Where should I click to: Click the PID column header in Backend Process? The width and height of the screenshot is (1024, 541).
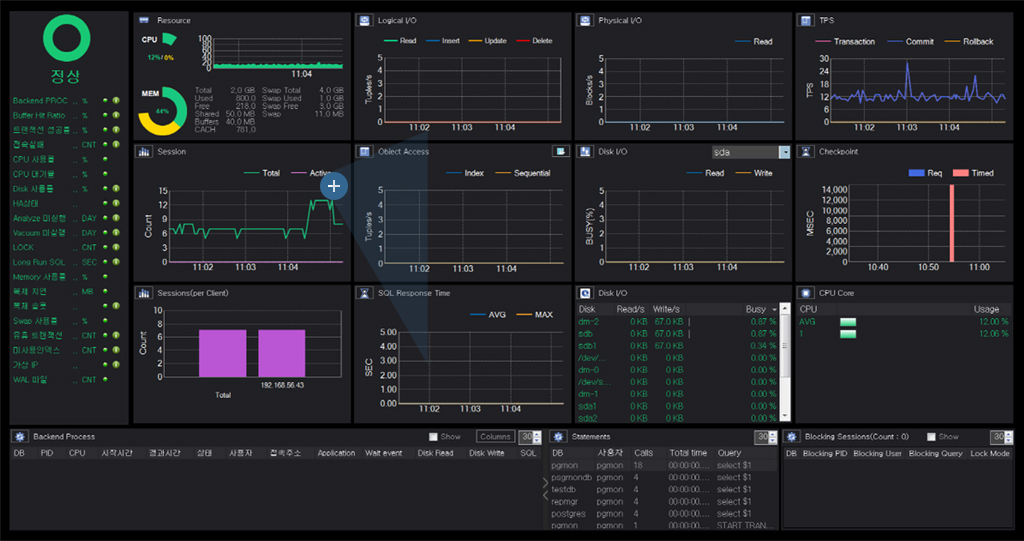click(x=46, y=453)
